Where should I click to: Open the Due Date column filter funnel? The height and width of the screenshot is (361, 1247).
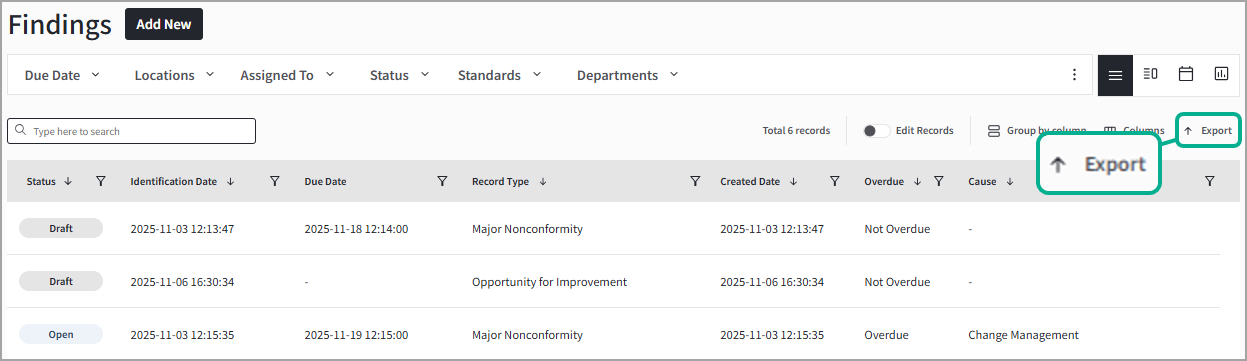pos(442,181)
